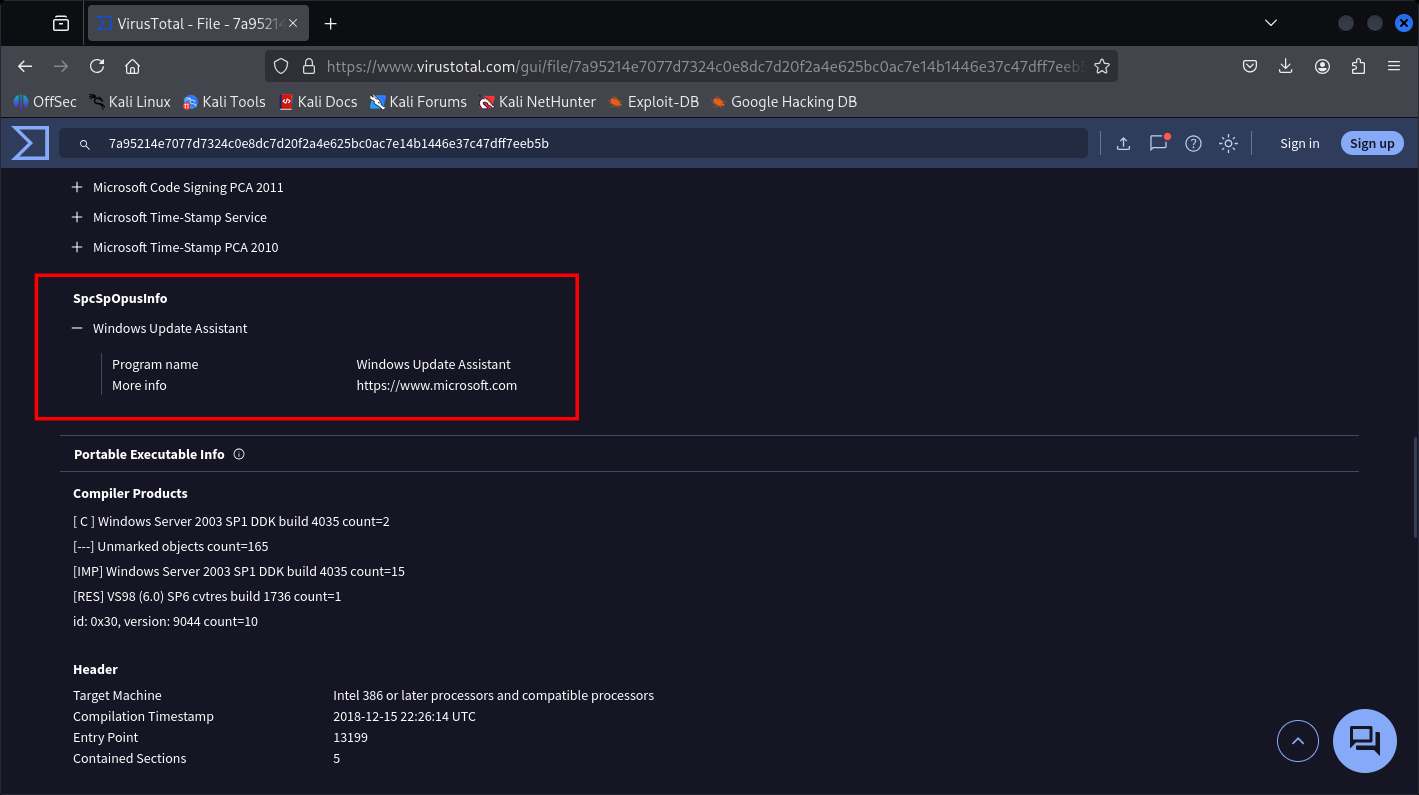1419x795 pixels.
Task: Click the VirusTotal logo icon
Action: pos(30,143)
